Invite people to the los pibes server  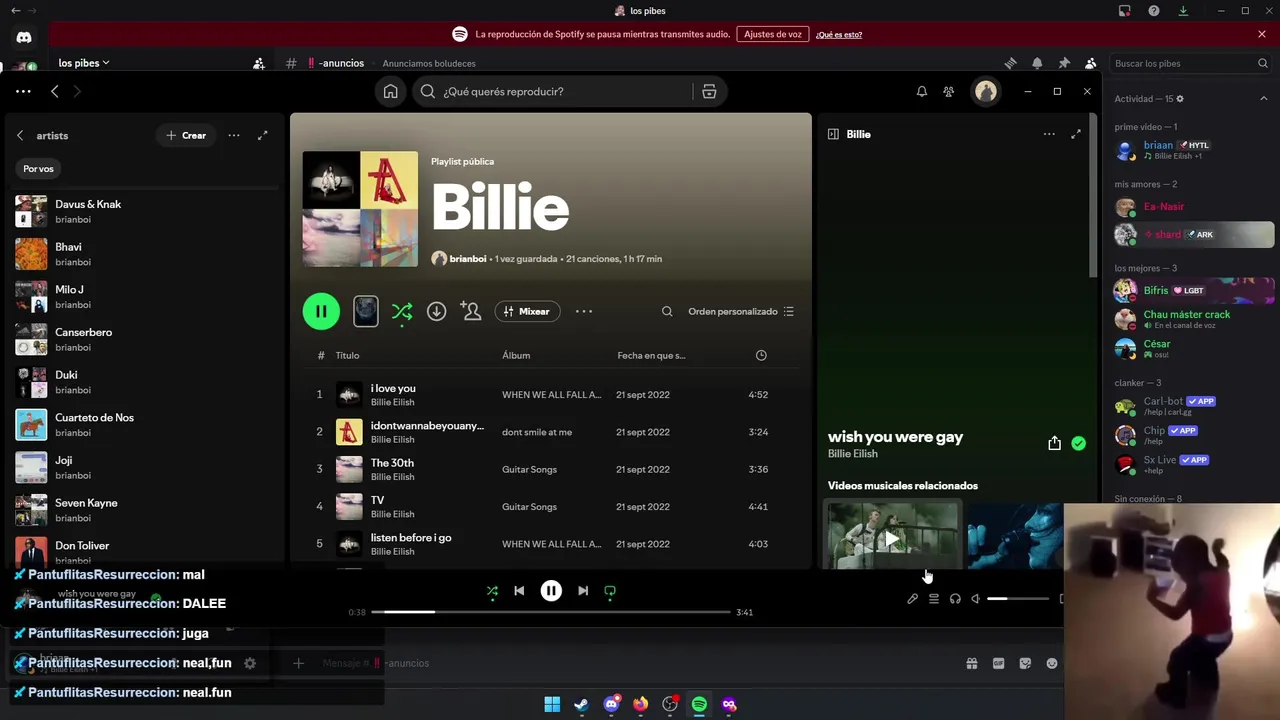[258, 63]
